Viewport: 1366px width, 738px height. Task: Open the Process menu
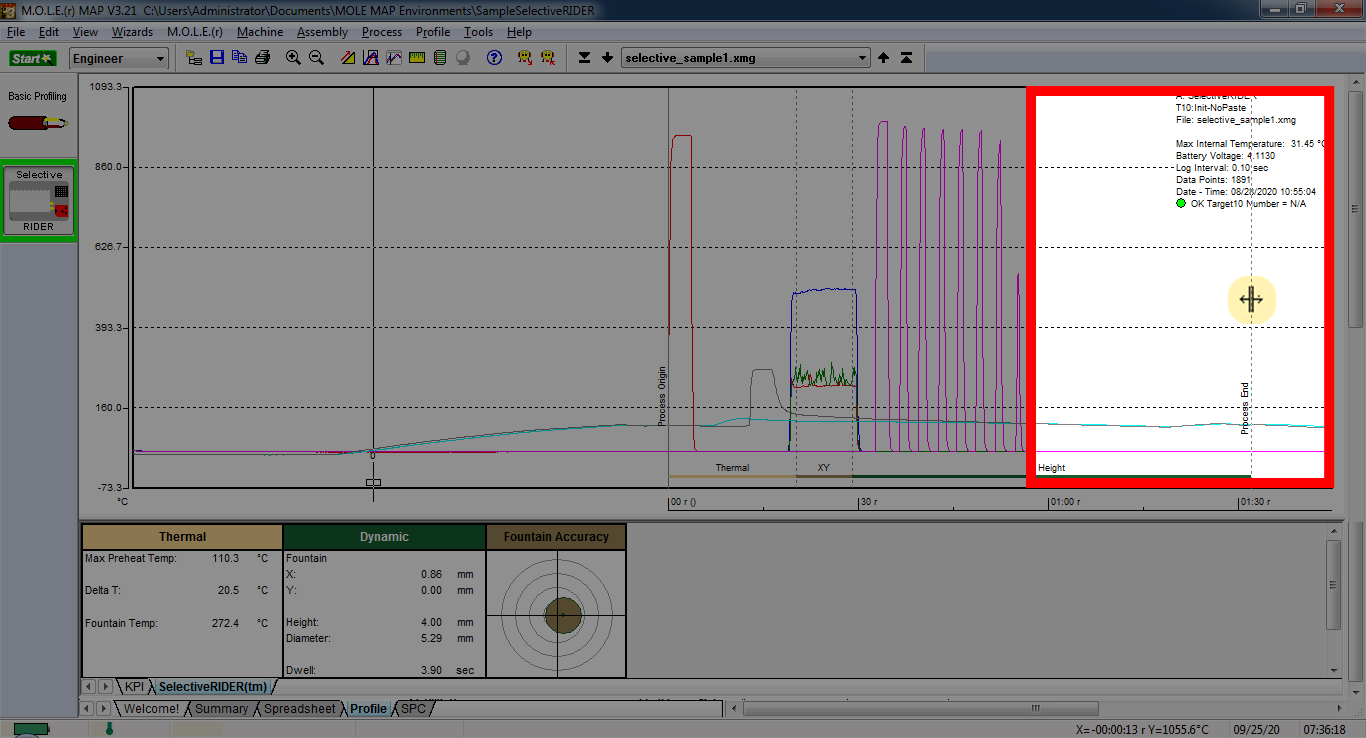[x=382, y=32]
